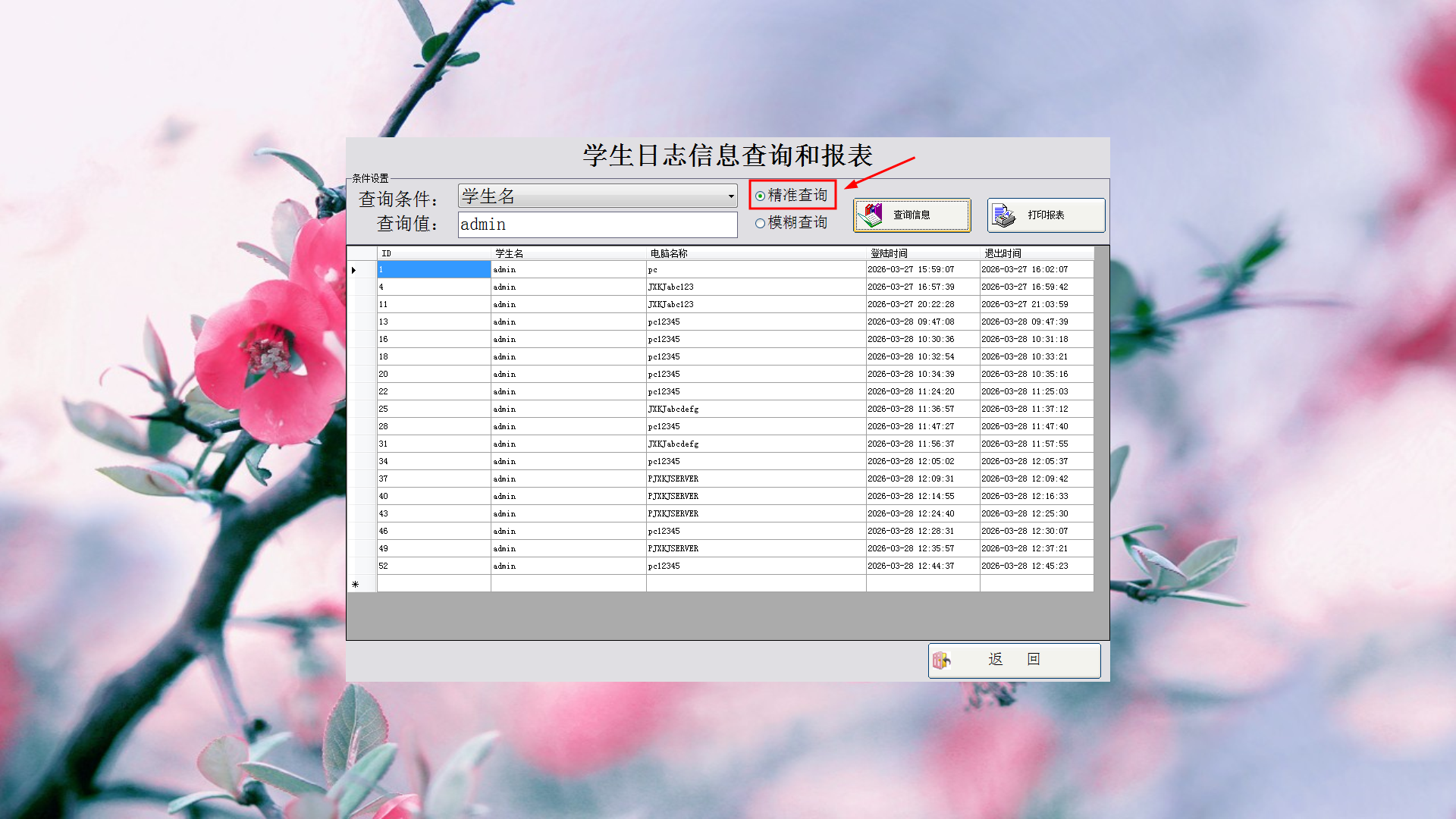
Task: Click the books icon on 查询信息 button
Action: tap(871, 215)
